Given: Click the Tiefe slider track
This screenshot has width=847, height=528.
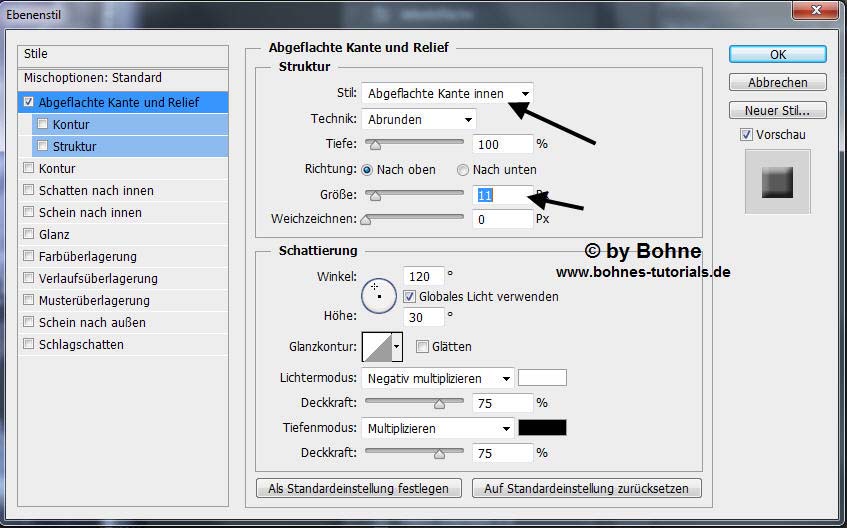Looking at the screenshot, I should pos(414,144).
